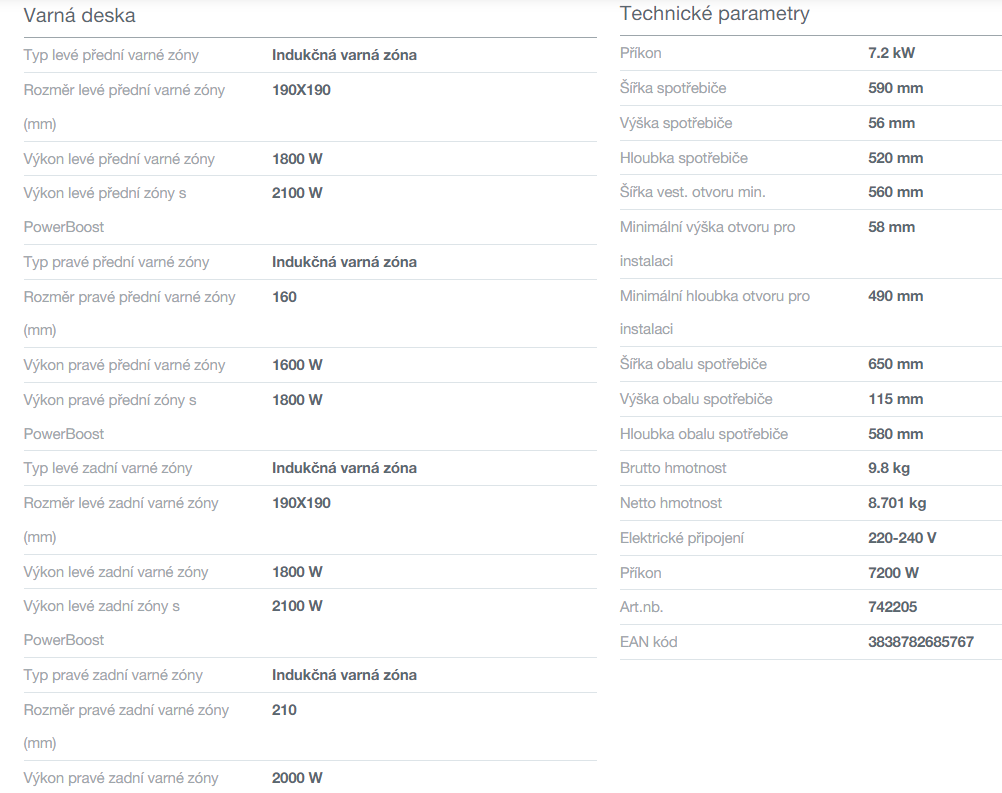Click the 2000 W right rear zone power
The height and width of the screenshot is (793, 1002).
click(x=297, y=778)
